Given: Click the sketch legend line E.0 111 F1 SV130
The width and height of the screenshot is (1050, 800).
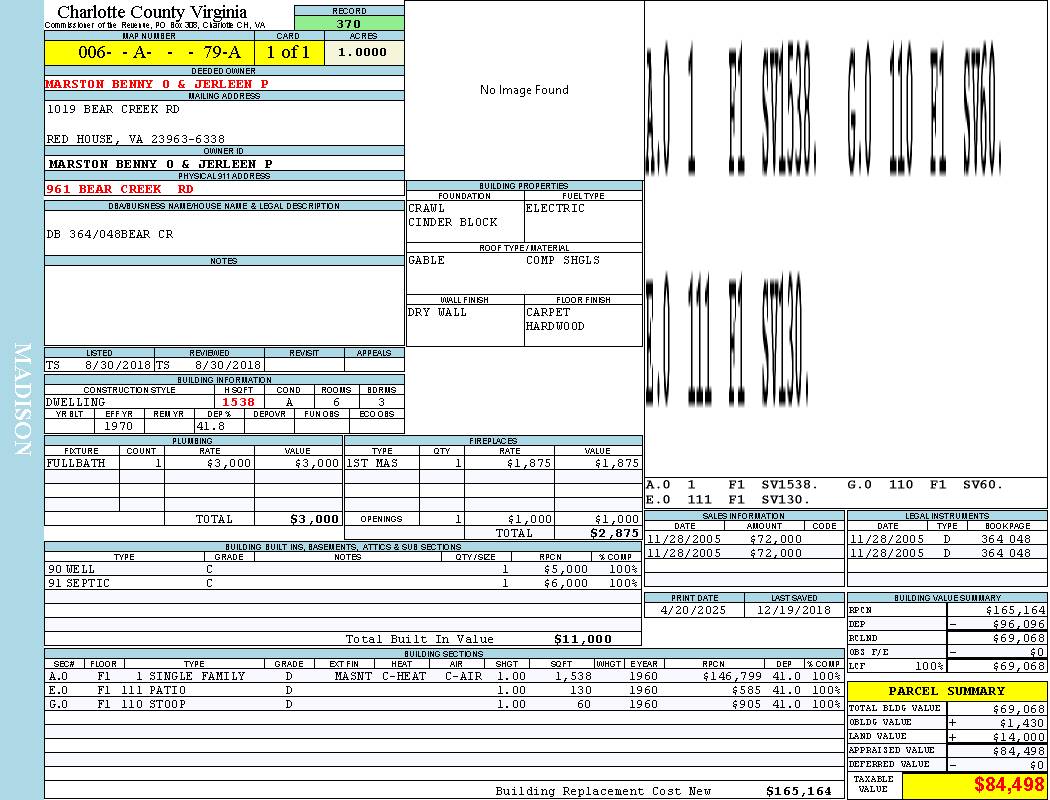Looking at the screenshot, I should click(728, 500).
